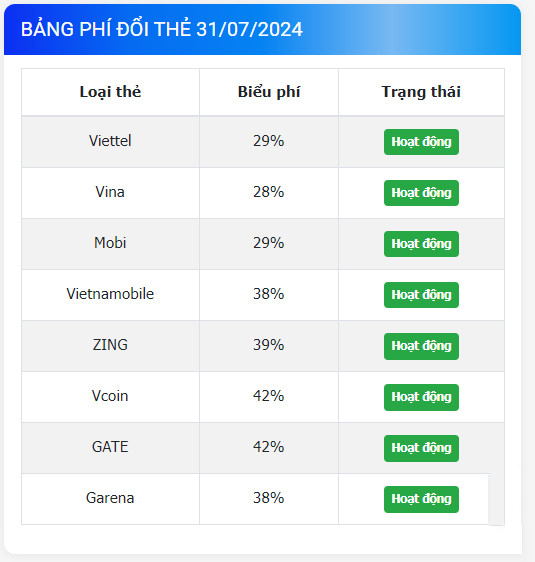Select the Trạng thái column header
This screenshot has height=562, width=535.
421,92
